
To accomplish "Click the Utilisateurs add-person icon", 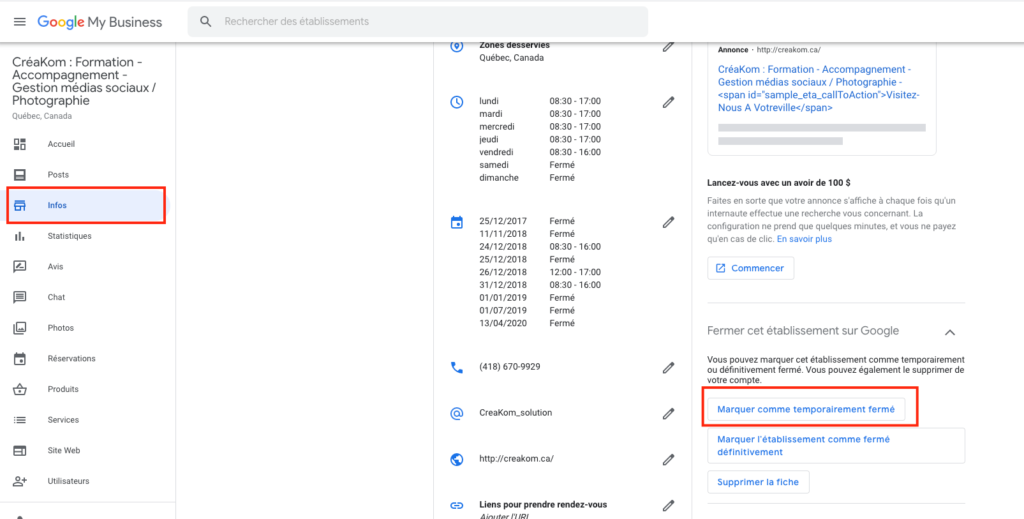I will coord(20,481).
